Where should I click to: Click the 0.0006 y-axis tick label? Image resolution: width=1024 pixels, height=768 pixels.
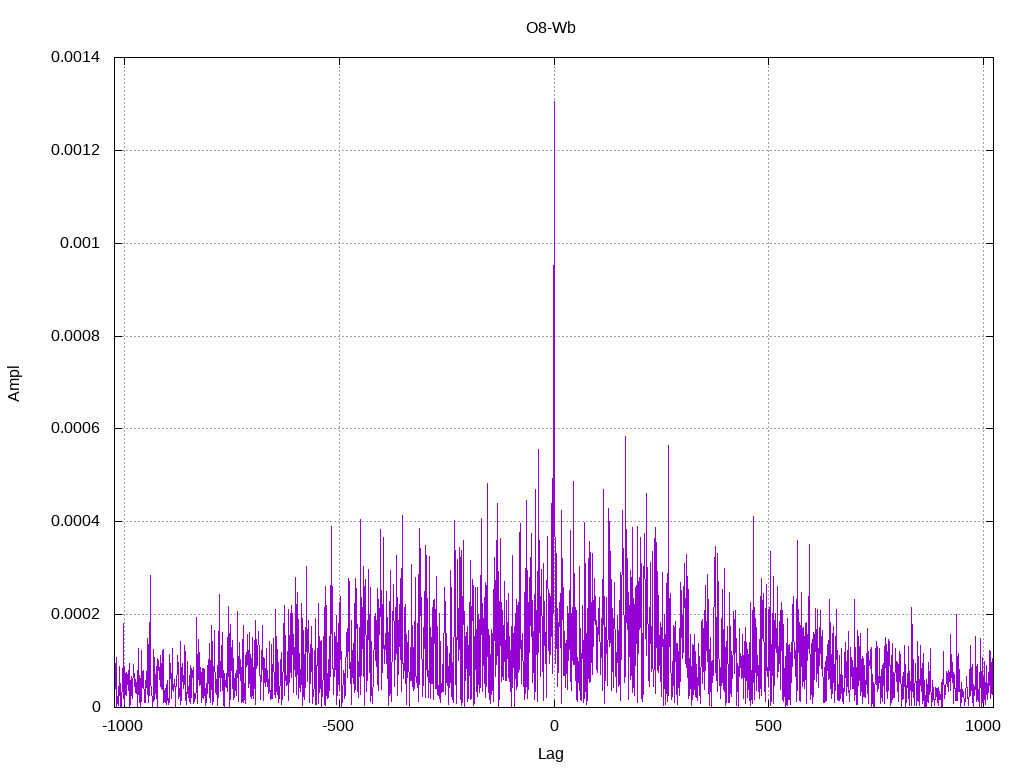tap(76, 428)
